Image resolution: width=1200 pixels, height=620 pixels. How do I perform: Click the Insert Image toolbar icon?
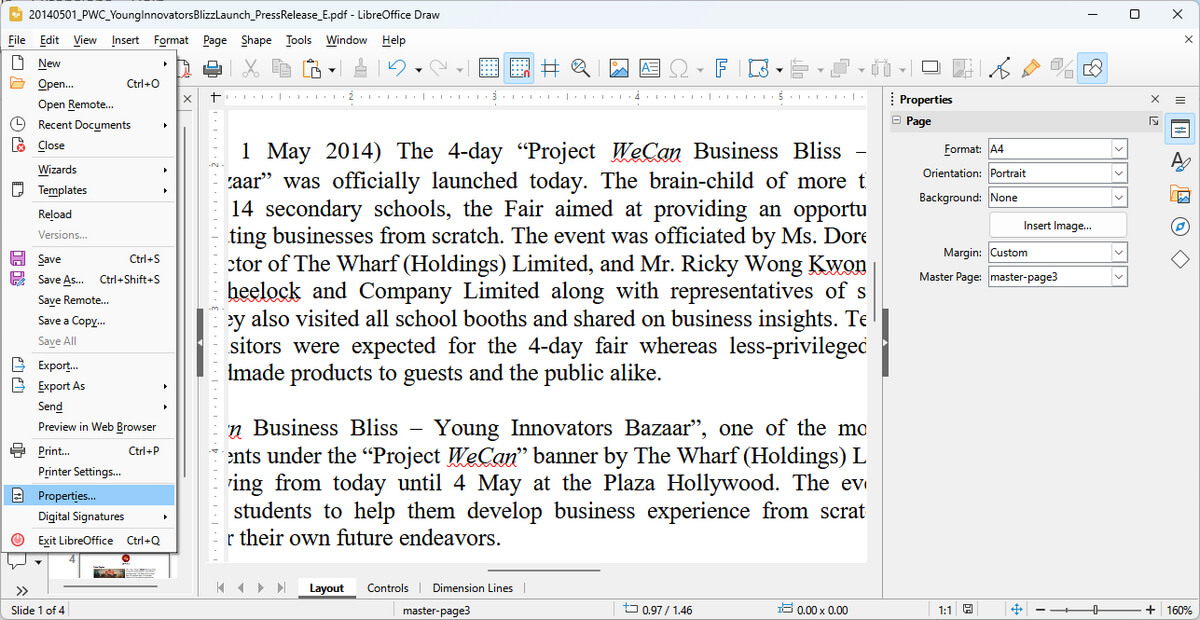click(x=619, y=69)
